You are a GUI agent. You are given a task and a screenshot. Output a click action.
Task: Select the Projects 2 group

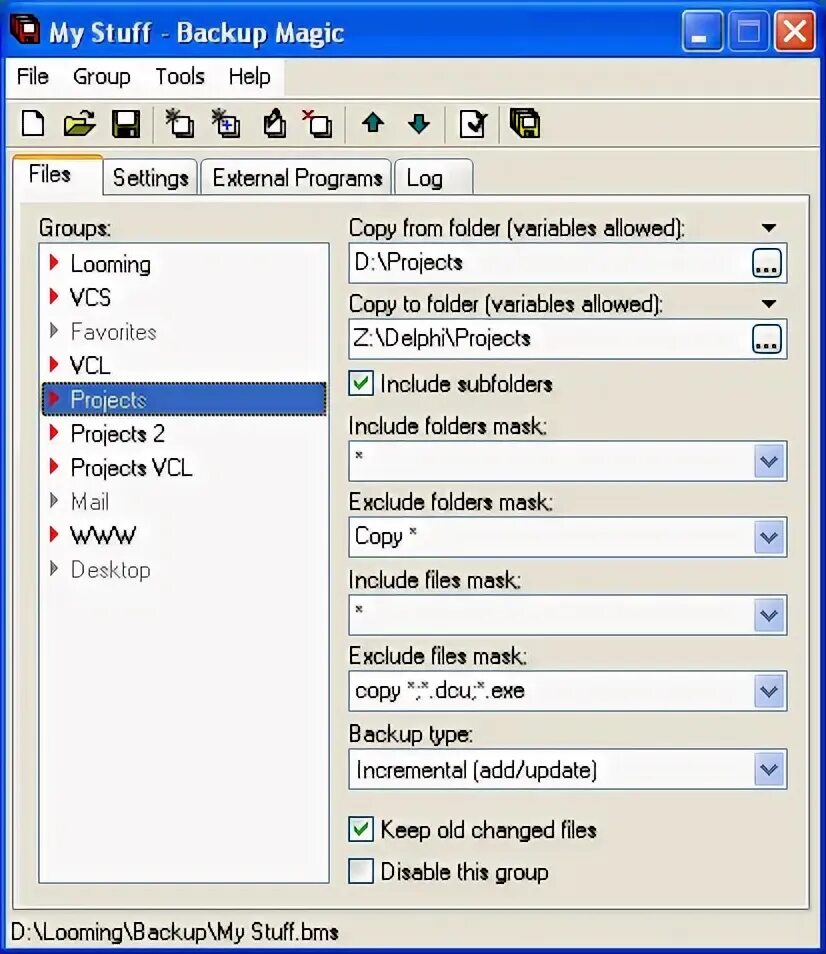(184, 434)
